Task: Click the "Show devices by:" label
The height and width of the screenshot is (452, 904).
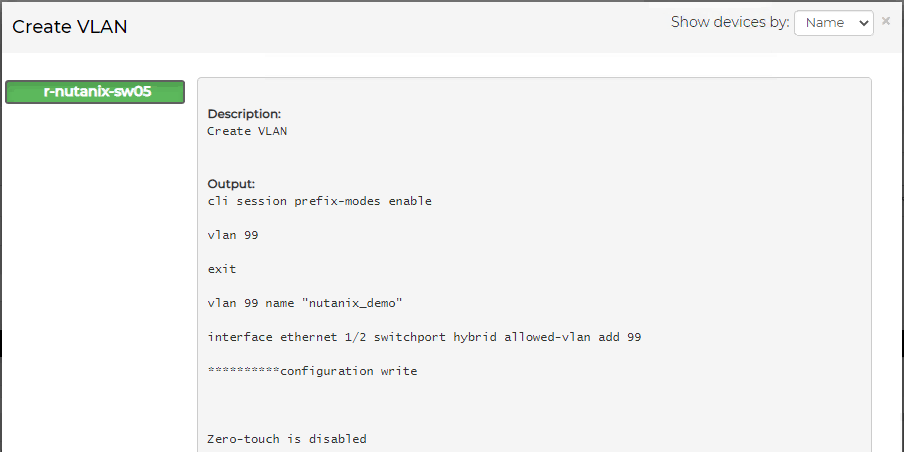Action: (730, 22)
